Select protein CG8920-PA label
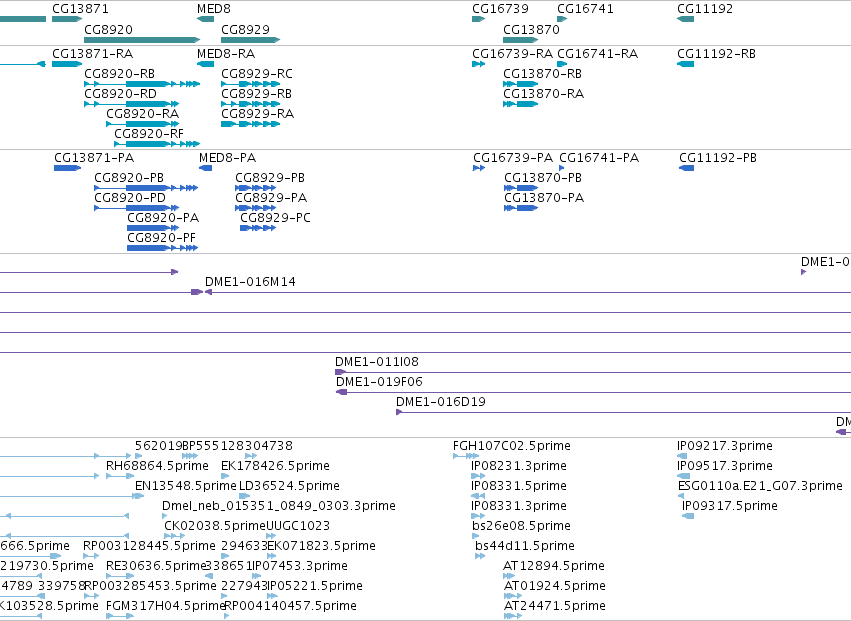The height and width of the screenshot is (621, 851). coord(163,218)
